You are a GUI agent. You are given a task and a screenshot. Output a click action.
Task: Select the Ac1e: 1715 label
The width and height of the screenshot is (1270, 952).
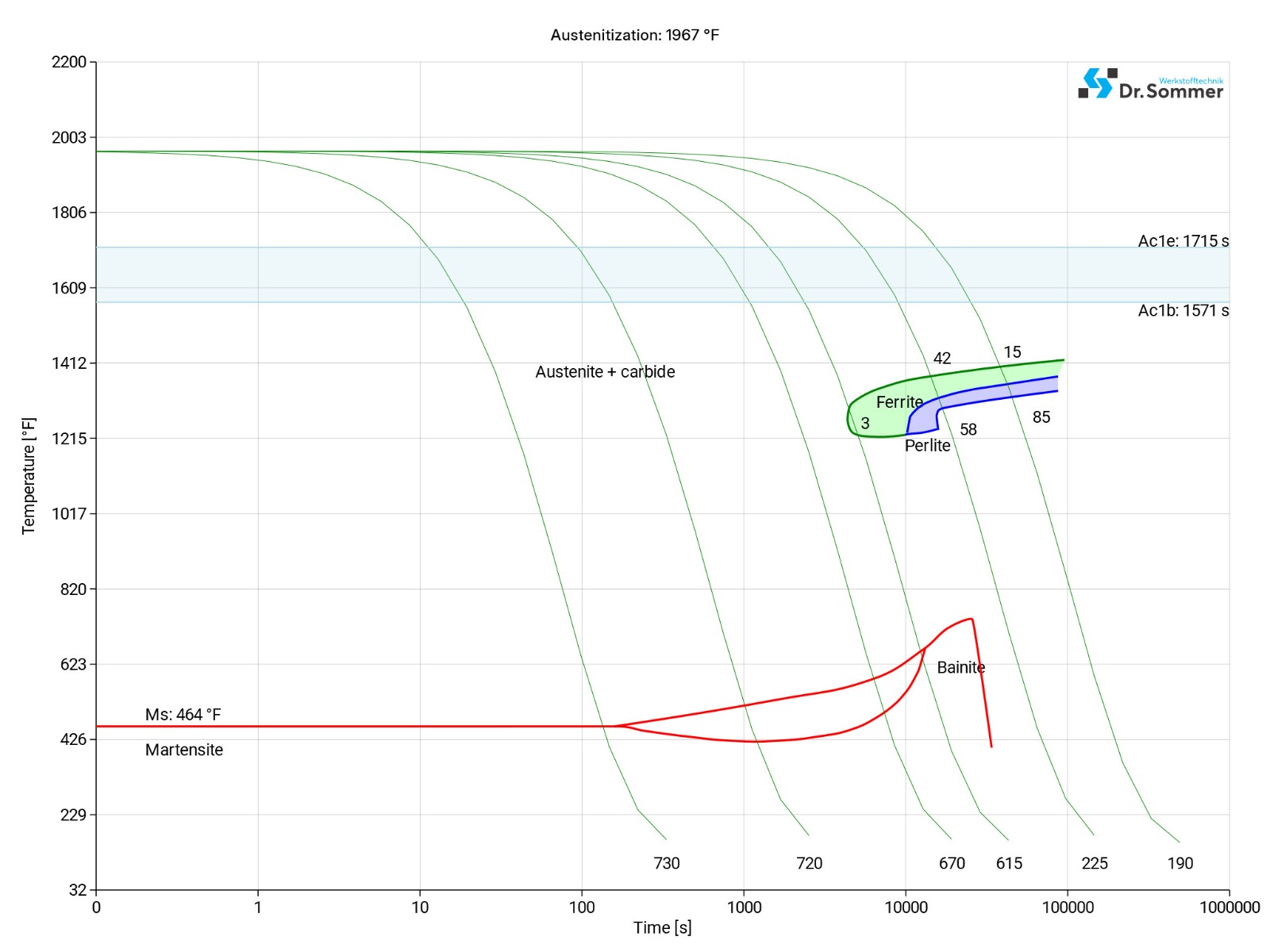click(x=1183, y=241)
